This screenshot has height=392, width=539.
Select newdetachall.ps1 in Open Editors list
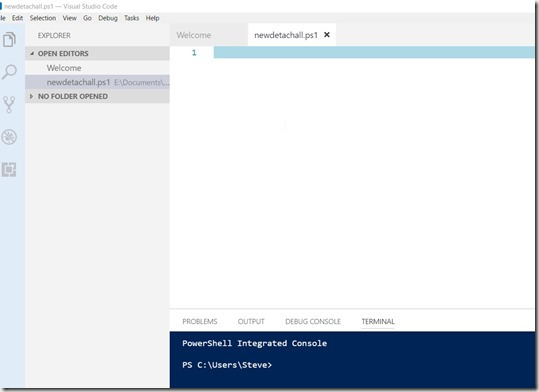pos(97,83)
